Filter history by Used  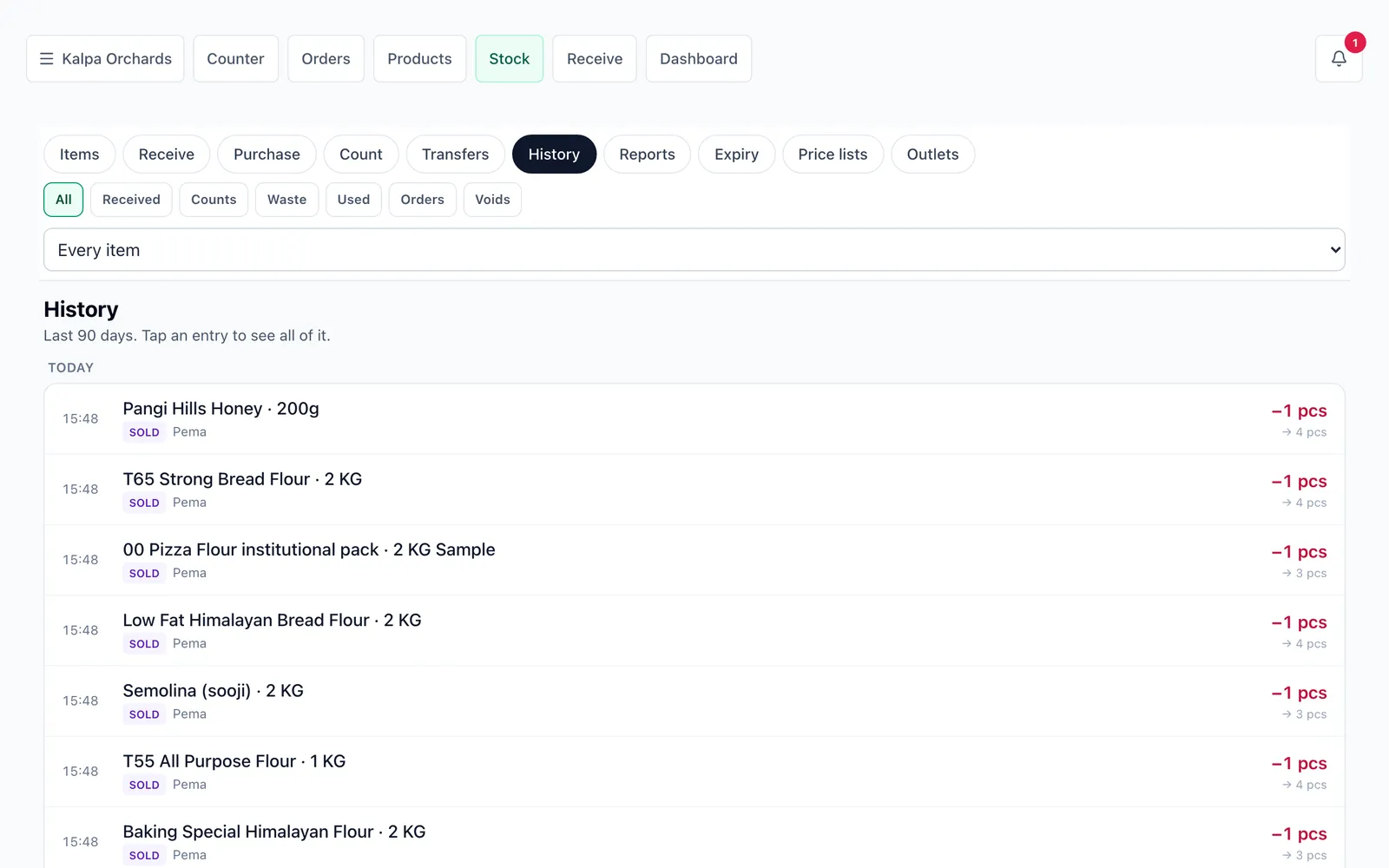coord(353,199)
